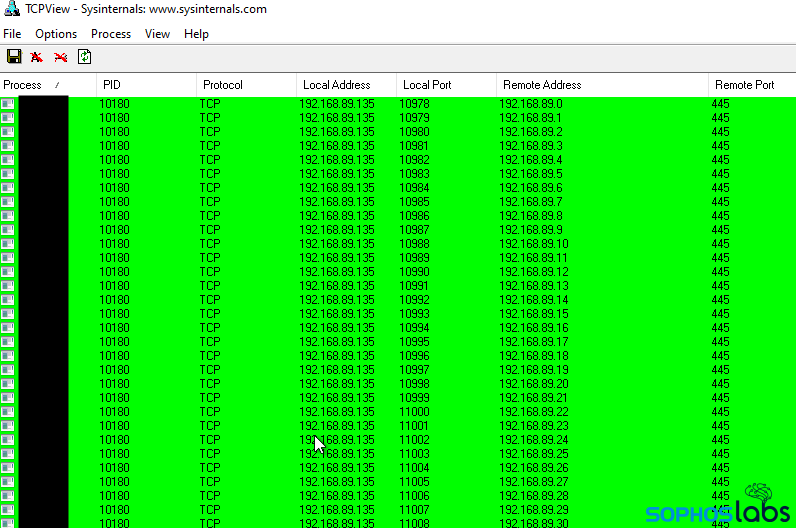This screenshot has height=528, width=796.
Task: Click local port value 11000
Action: click(x=414, y=412)
